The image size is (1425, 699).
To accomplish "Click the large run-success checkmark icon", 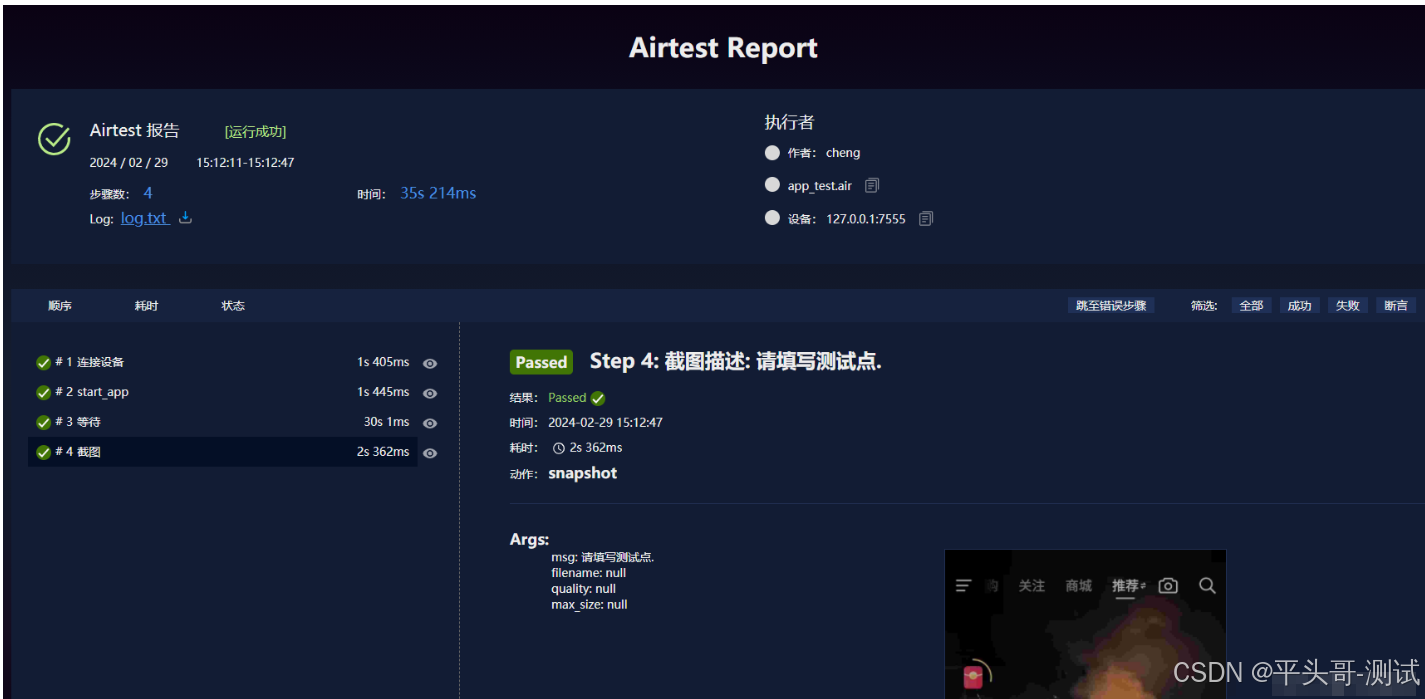I will tap(54, 139).
